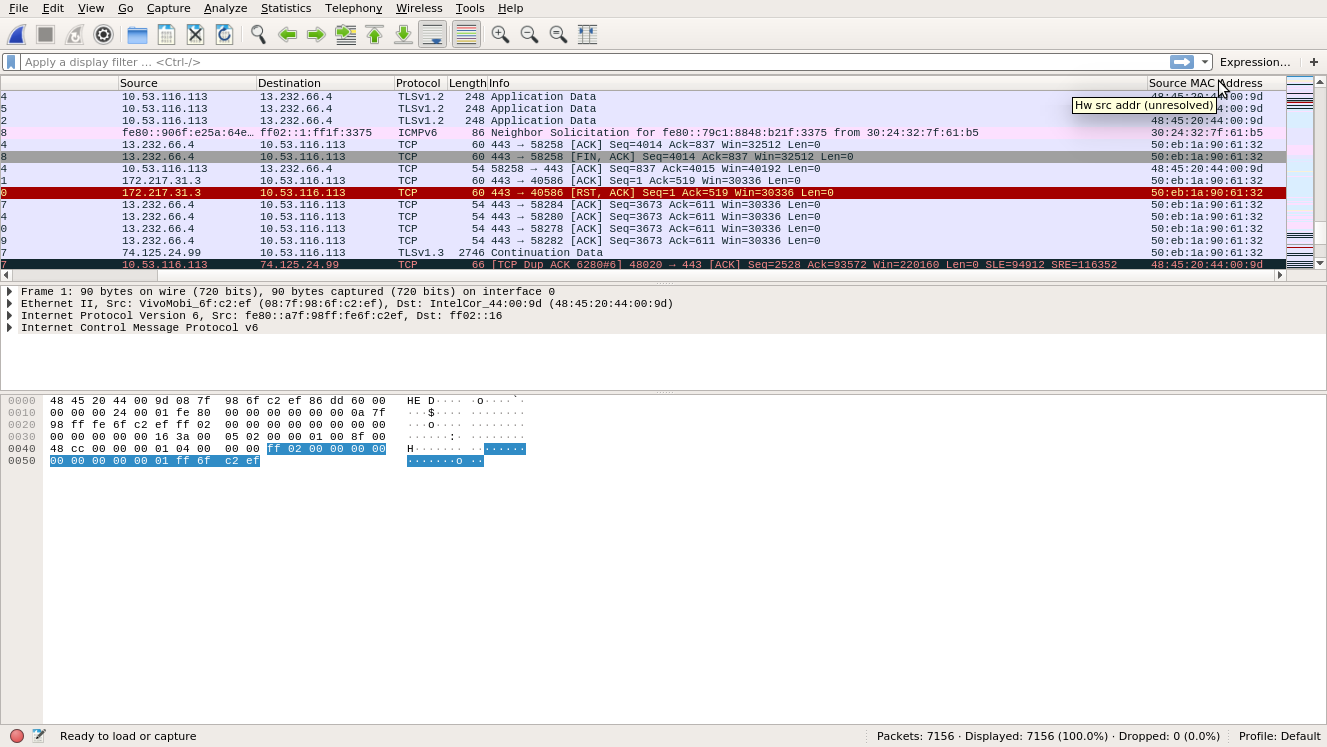This screenshot has height=747, width=1327.
Task: Open the Analyze menu
Action: (x=225, y=8)
